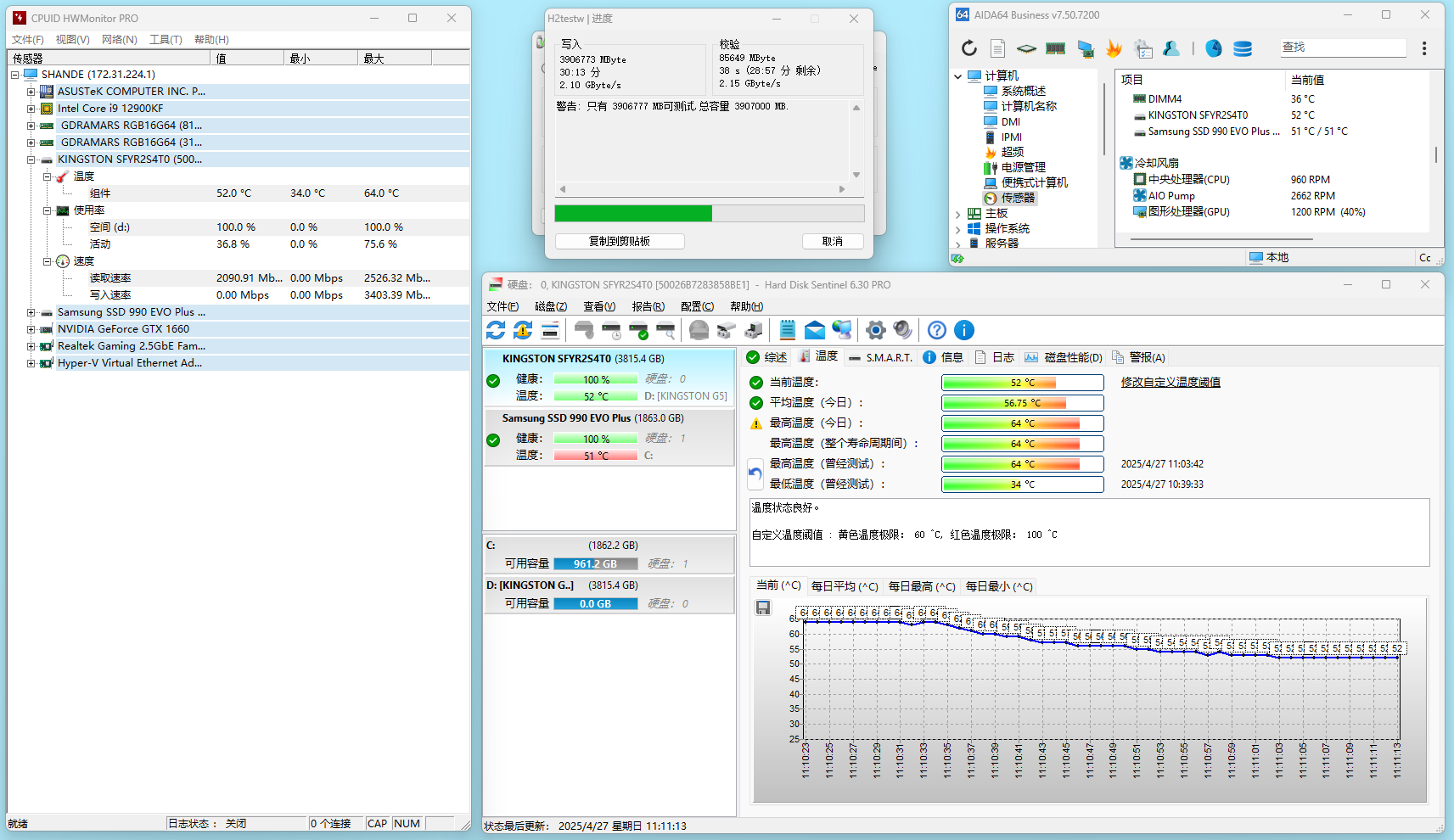The image size is (1454, 840).
Task: Expand the 主板 node in AIDA64 tree
Action: 958,214
